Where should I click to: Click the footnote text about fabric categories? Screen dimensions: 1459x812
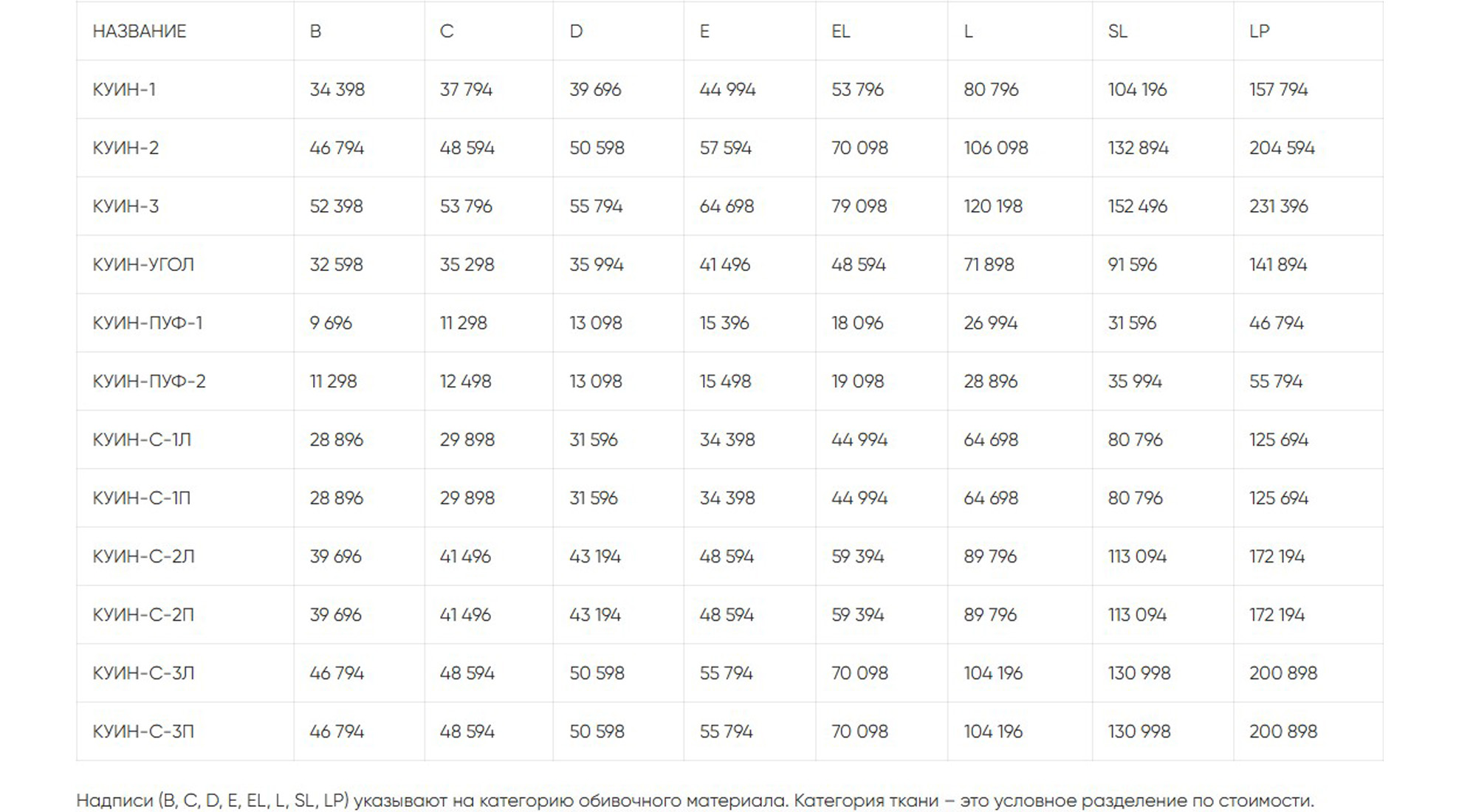695,801
